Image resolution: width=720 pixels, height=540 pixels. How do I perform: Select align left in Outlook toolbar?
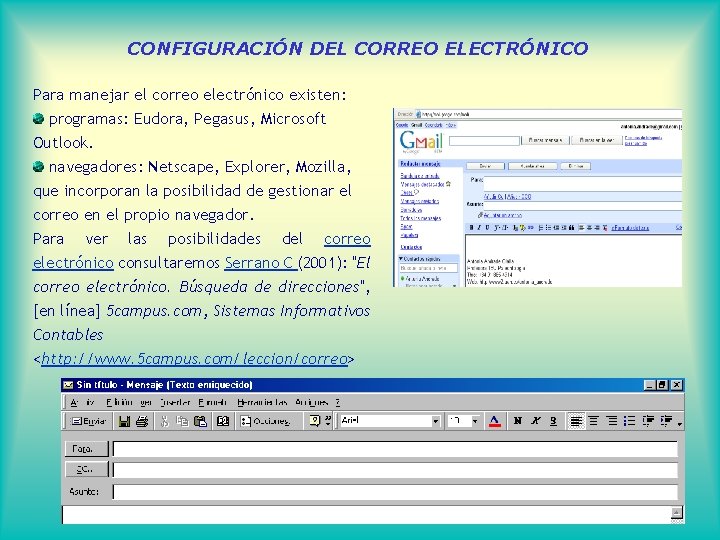point(576,421)
